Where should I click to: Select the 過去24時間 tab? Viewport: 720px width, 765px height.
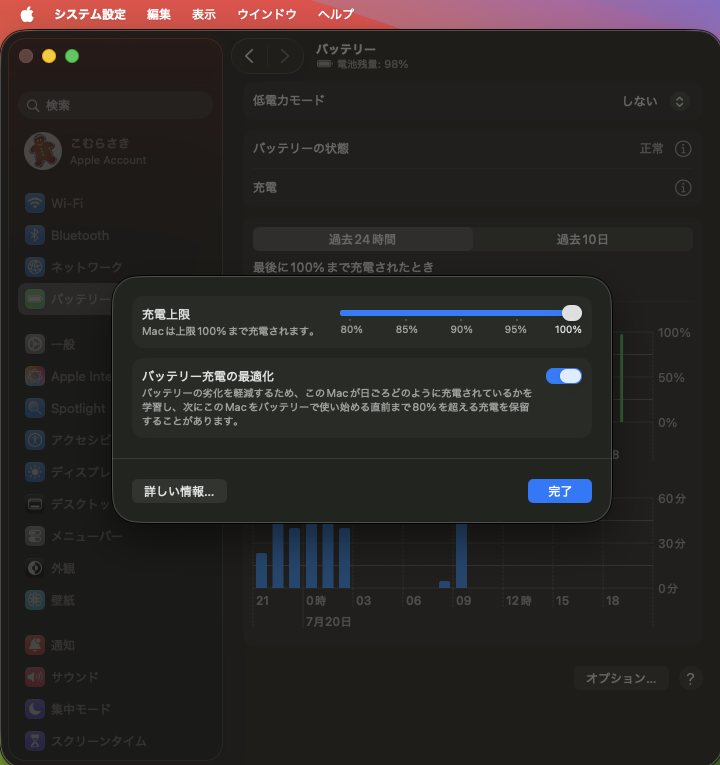coord(362,239)
